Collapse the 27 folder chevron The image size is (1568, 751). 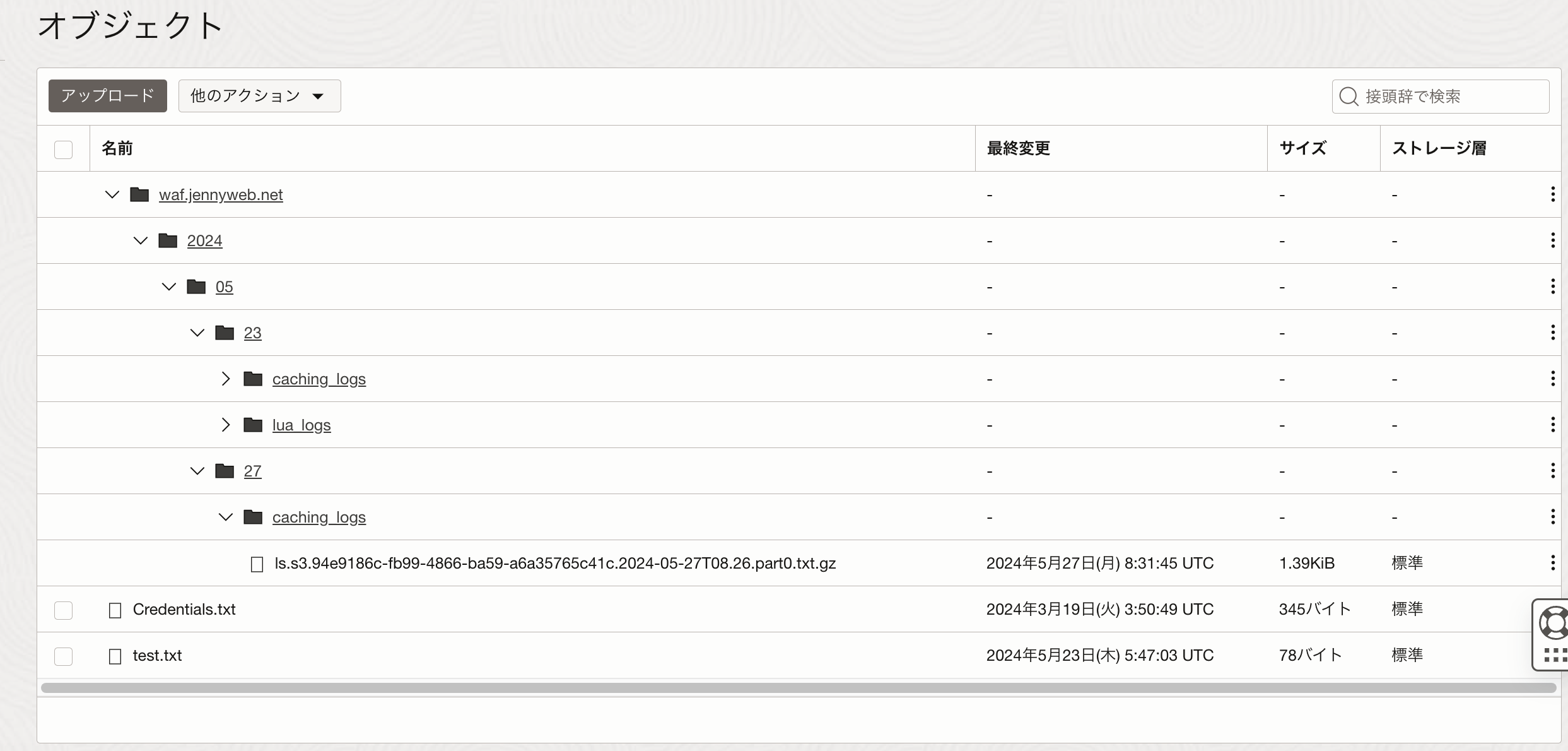tap(197, 471)
